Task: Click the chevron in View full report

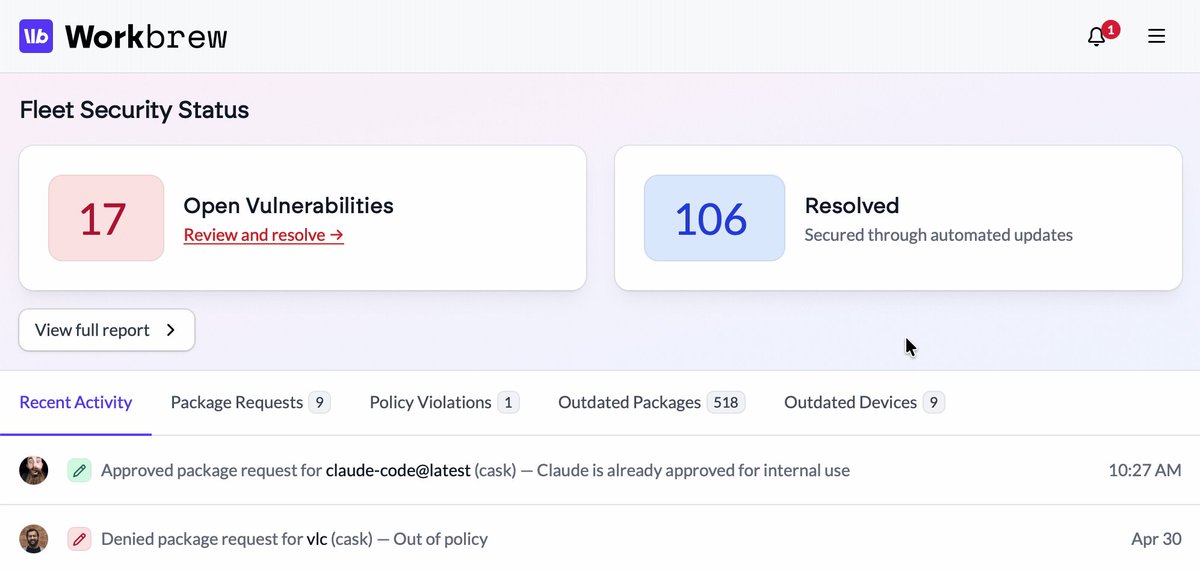Action: (171, 330)
